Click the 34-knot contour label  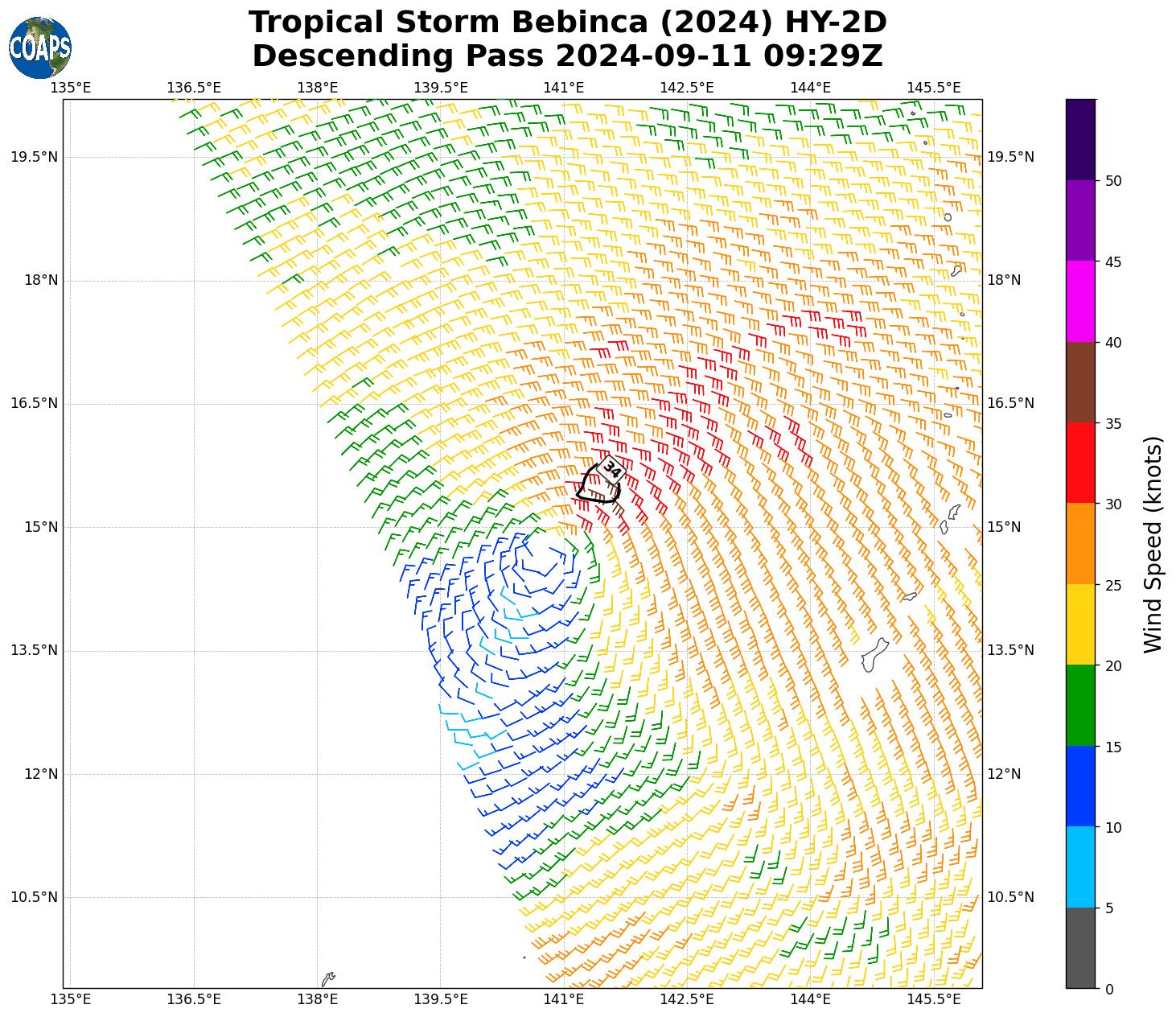(x=612, y=470)
